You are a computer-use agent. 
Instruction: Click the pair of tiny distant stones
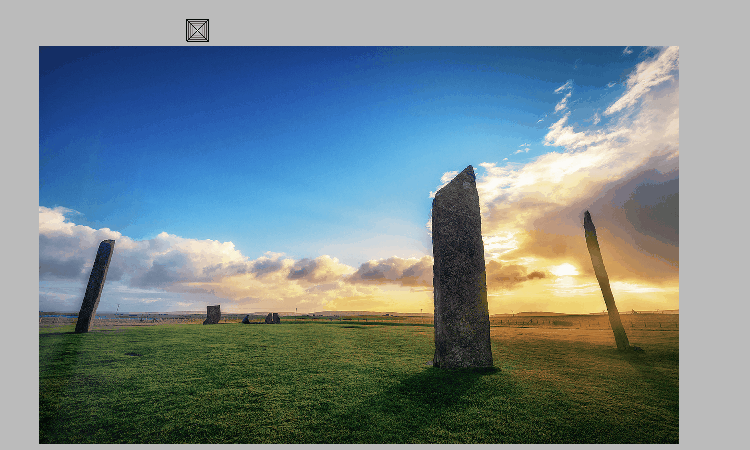(x=272, y=318)
